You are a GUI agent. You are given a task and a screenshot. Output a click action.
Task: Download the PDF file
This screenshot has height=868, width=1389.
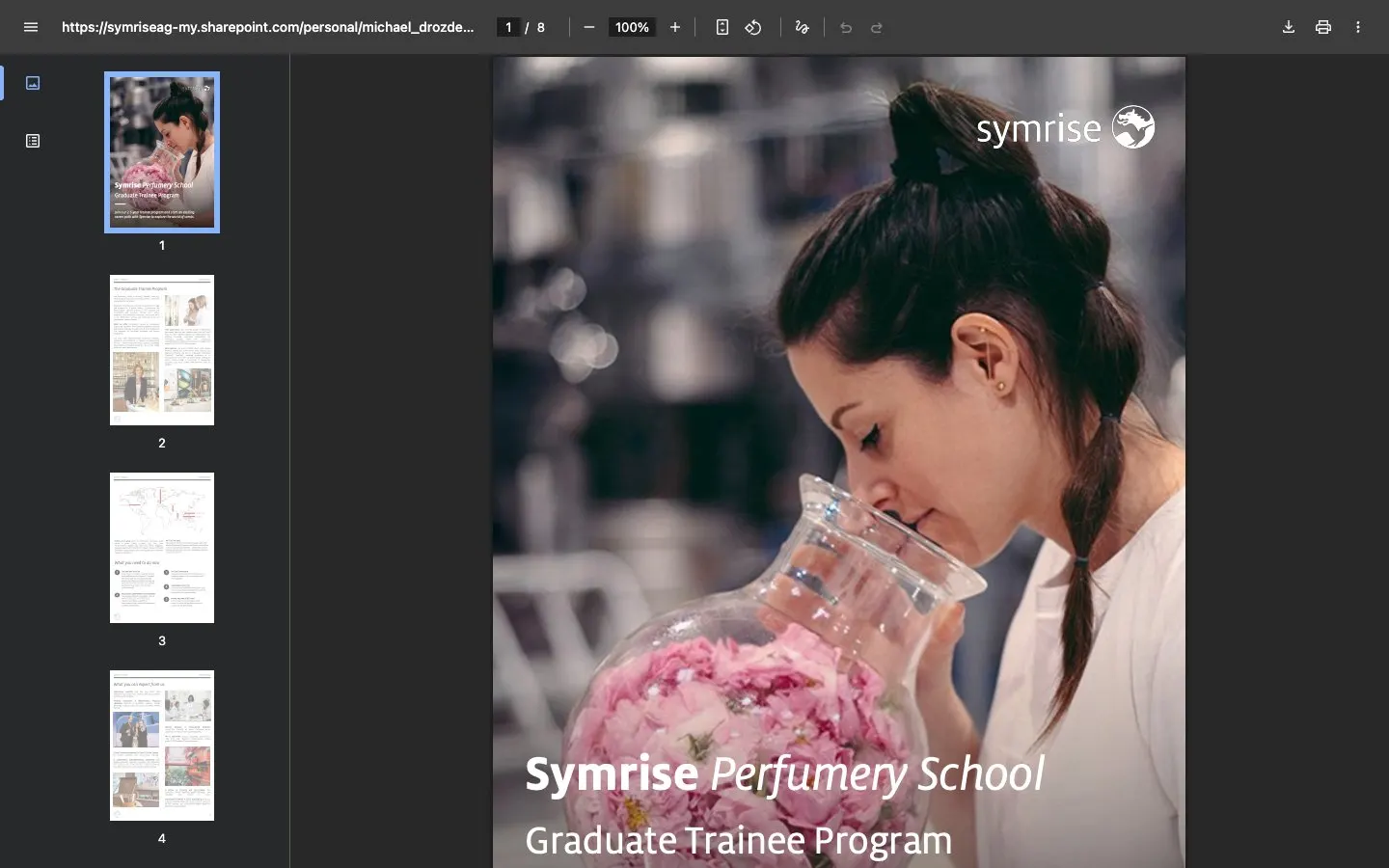tap(1289, 27)
